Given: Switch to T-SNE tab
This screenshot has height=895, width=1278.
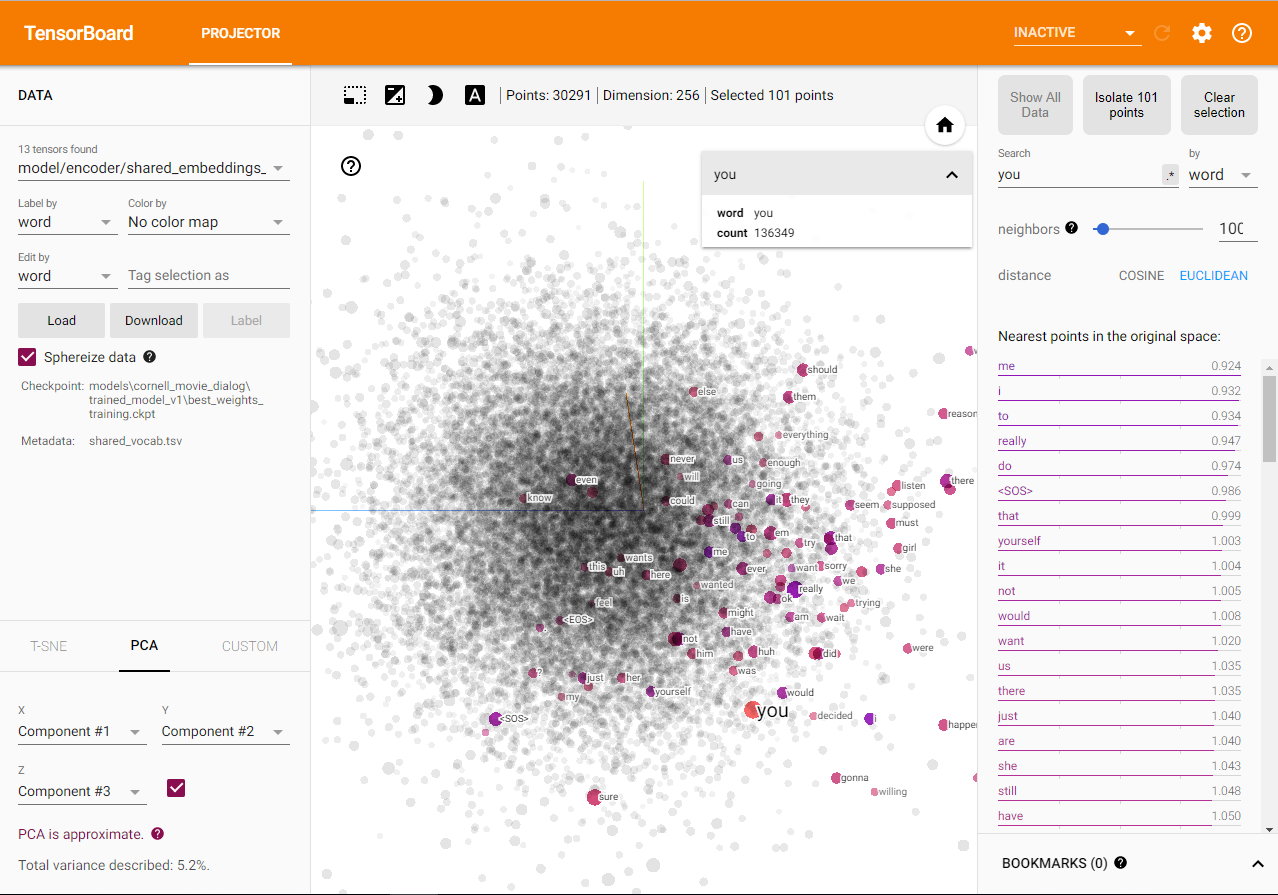Looking at the screenshot, I should coord(48,646).
